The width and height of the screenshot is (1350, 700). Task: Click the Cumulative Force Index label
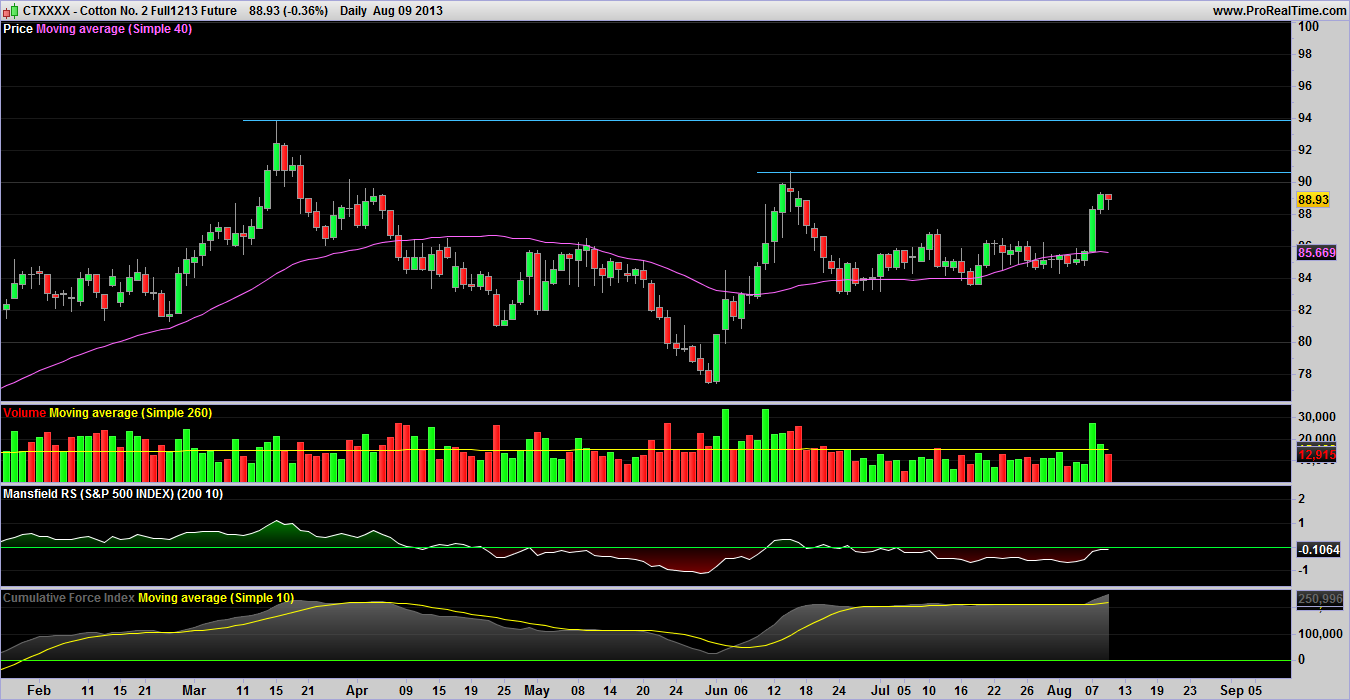(x=69, y=597)
